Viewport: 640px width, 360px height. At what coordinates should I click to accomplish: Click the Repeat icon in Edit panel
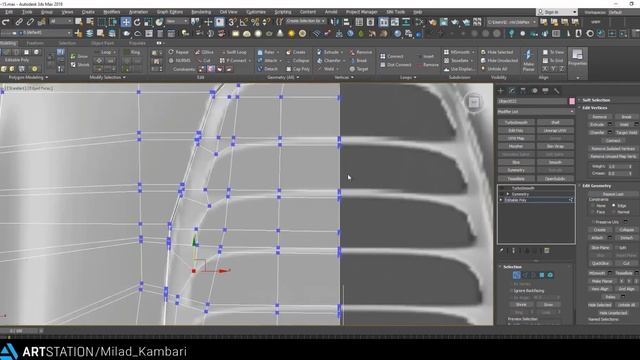coord(180,52)
